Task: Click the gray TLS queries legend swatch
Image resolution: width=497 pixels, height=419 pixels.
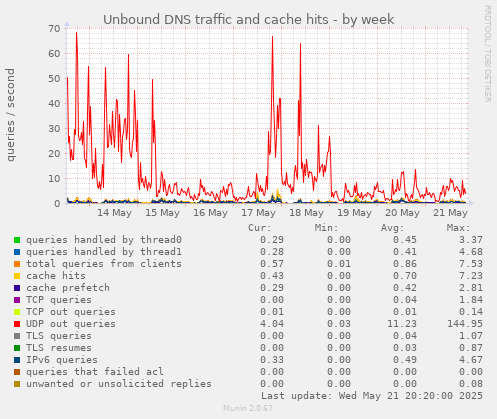Action: click(17, 336)
